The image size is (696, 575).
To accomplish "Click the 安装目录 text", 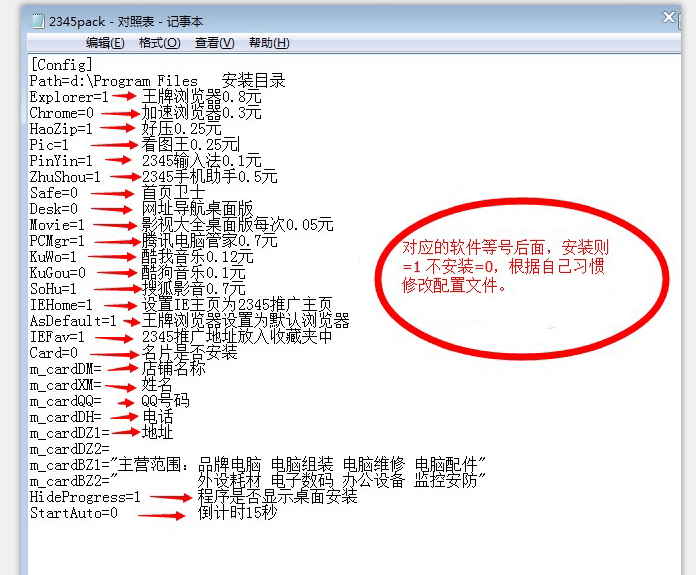I will pos(253,81).
